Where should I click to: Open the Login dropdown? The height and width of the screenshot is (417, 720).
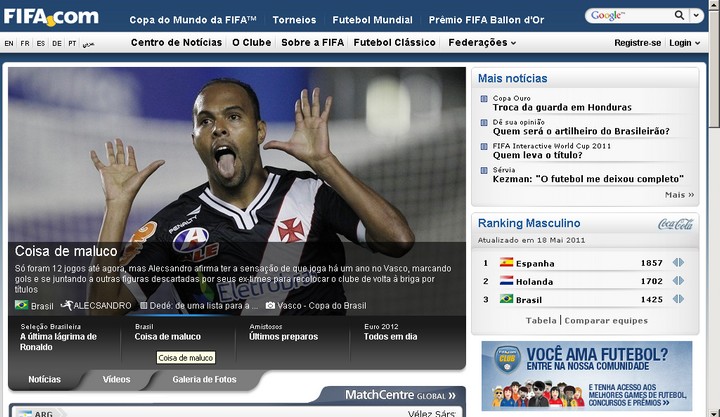click(684, 43)
